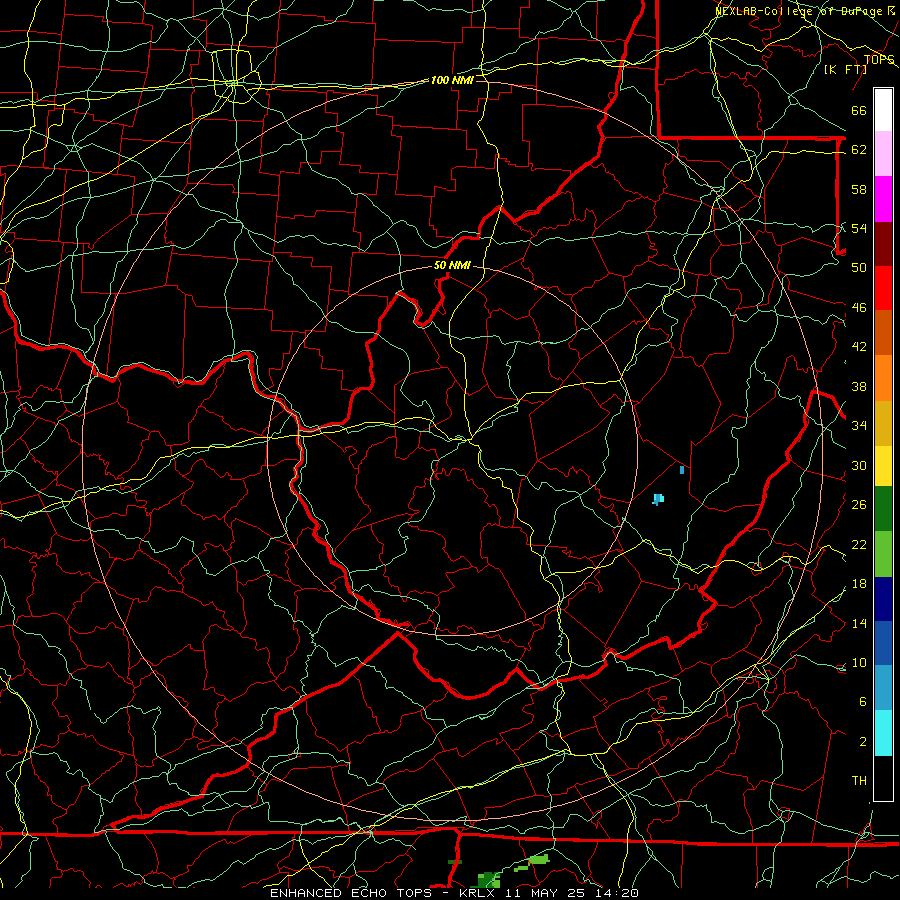Click the '34' legend value
This screenshot has height=900, width=900.
tap(859, 425)
